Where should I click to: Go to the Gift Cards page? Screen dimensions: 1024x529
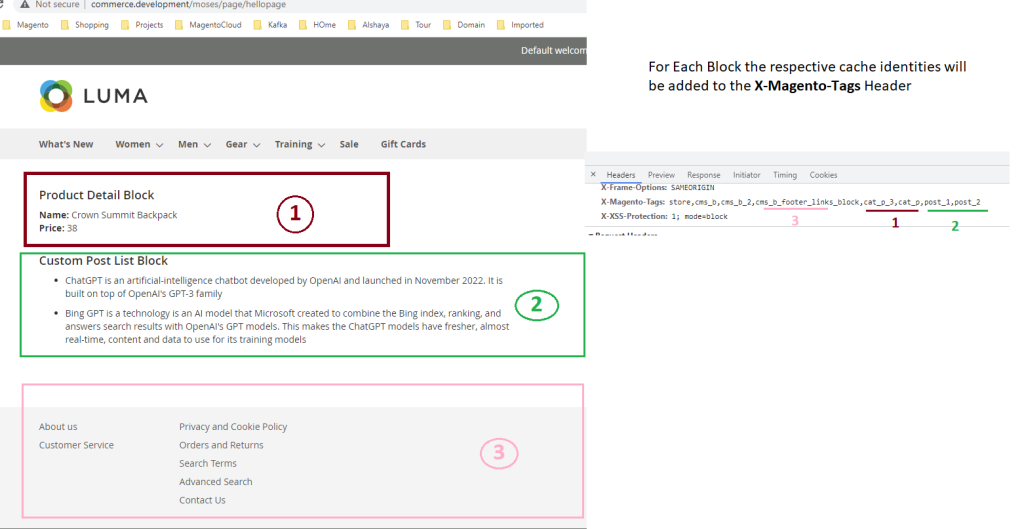(x=403, y=144)
